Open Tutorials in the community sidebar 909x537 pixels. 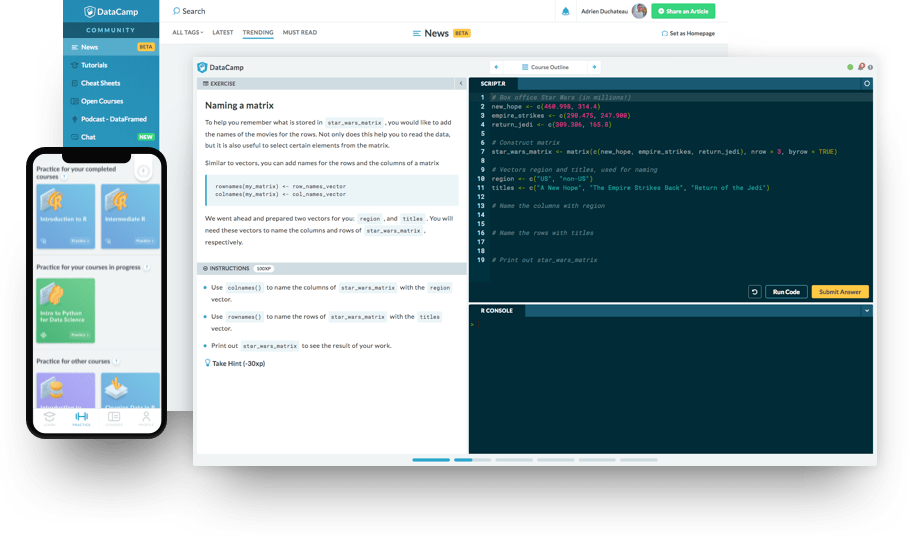[x=111, y=65]
